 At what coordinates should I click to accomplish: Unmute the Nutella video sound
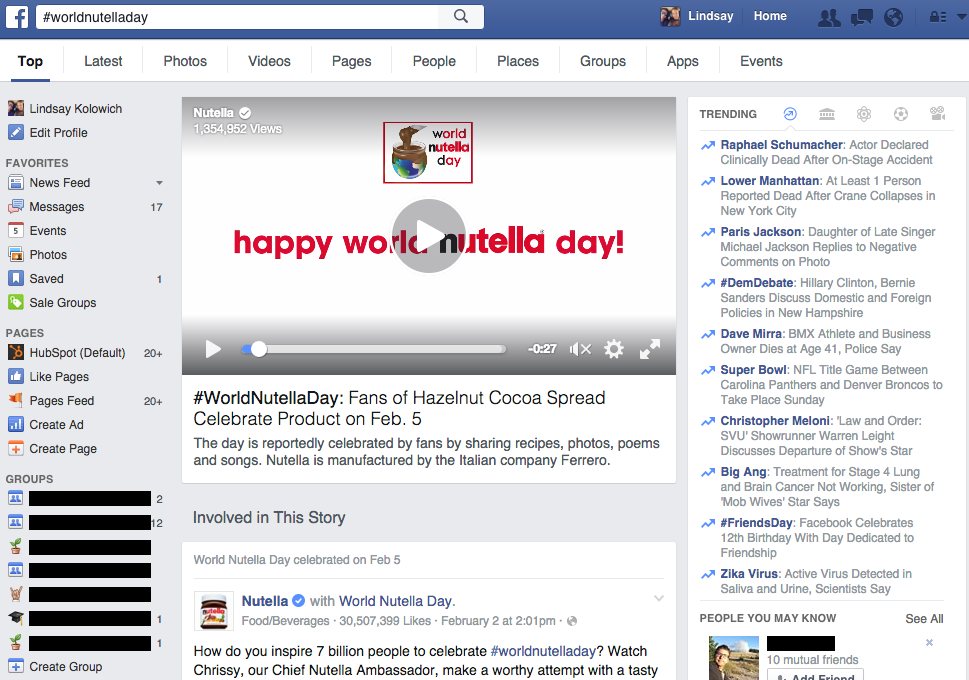(580, 349)
